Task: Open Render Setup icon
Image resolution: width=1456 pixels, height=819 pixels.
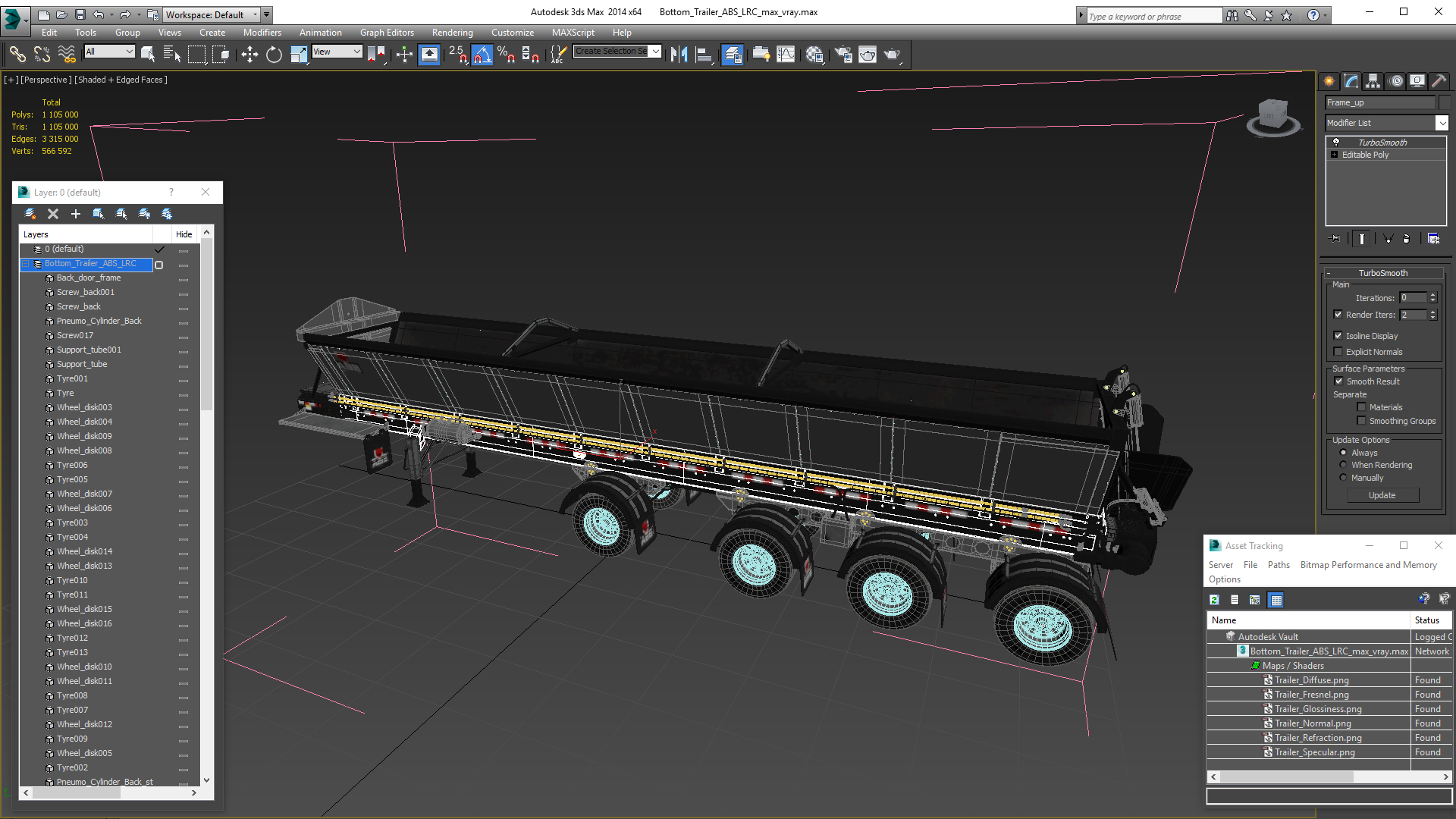Action: [843, 54]
